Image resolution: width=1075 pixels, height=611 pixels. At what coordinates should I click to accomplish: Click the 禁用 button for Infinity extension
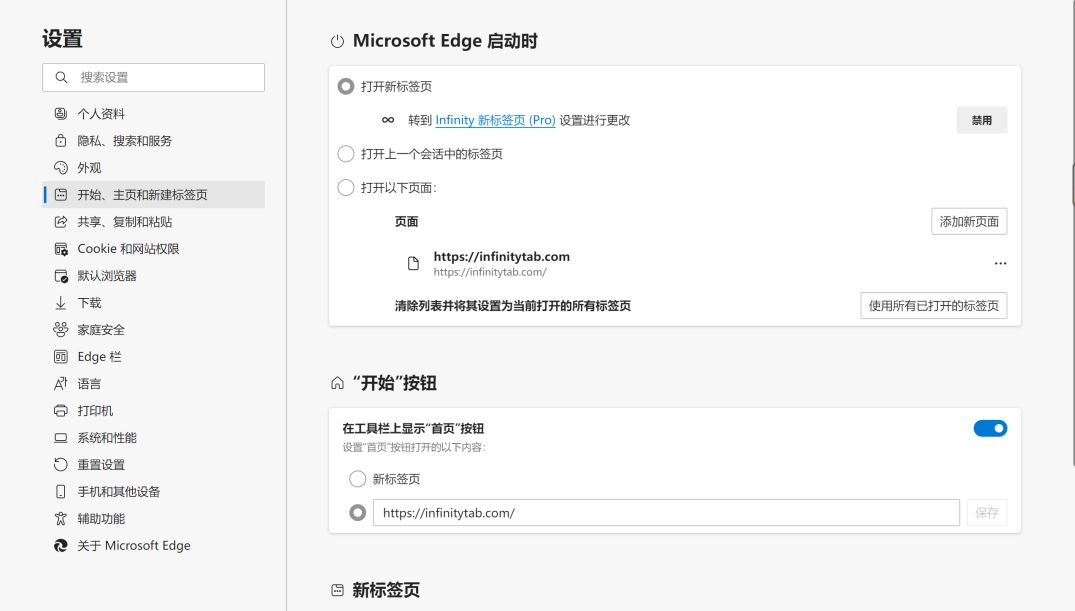point(982,120)
